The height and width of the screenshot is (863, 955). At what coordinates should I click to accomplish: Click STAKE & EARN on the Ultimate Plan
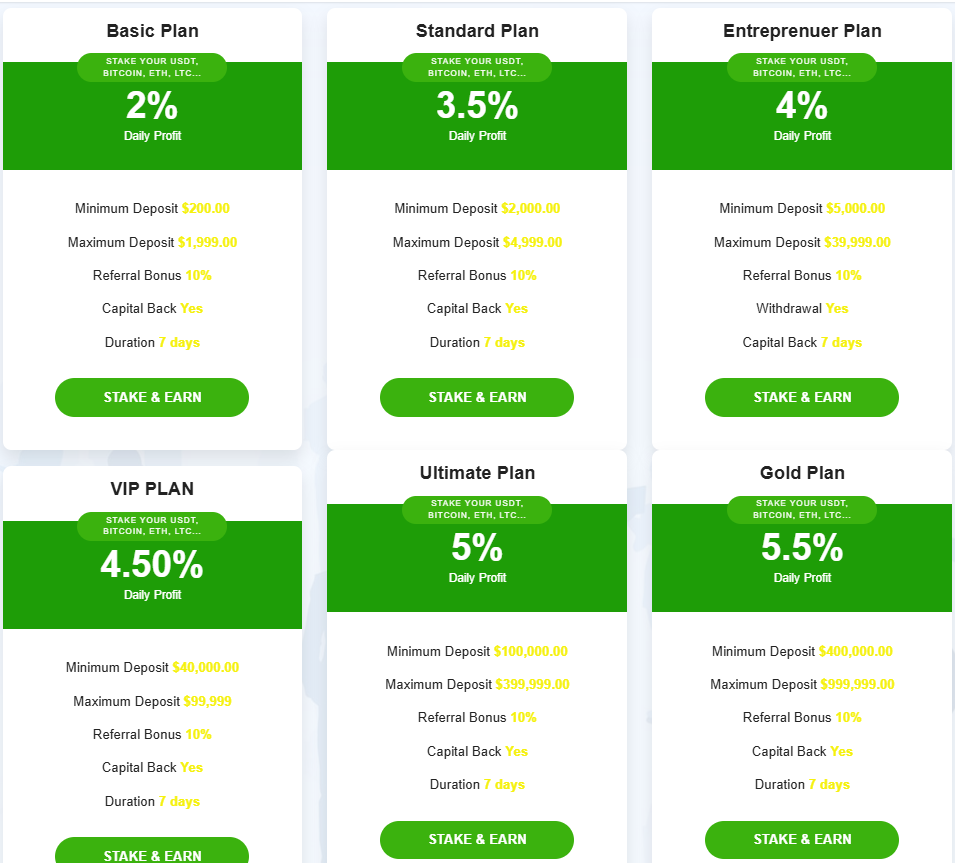click(x=476, y=839)
